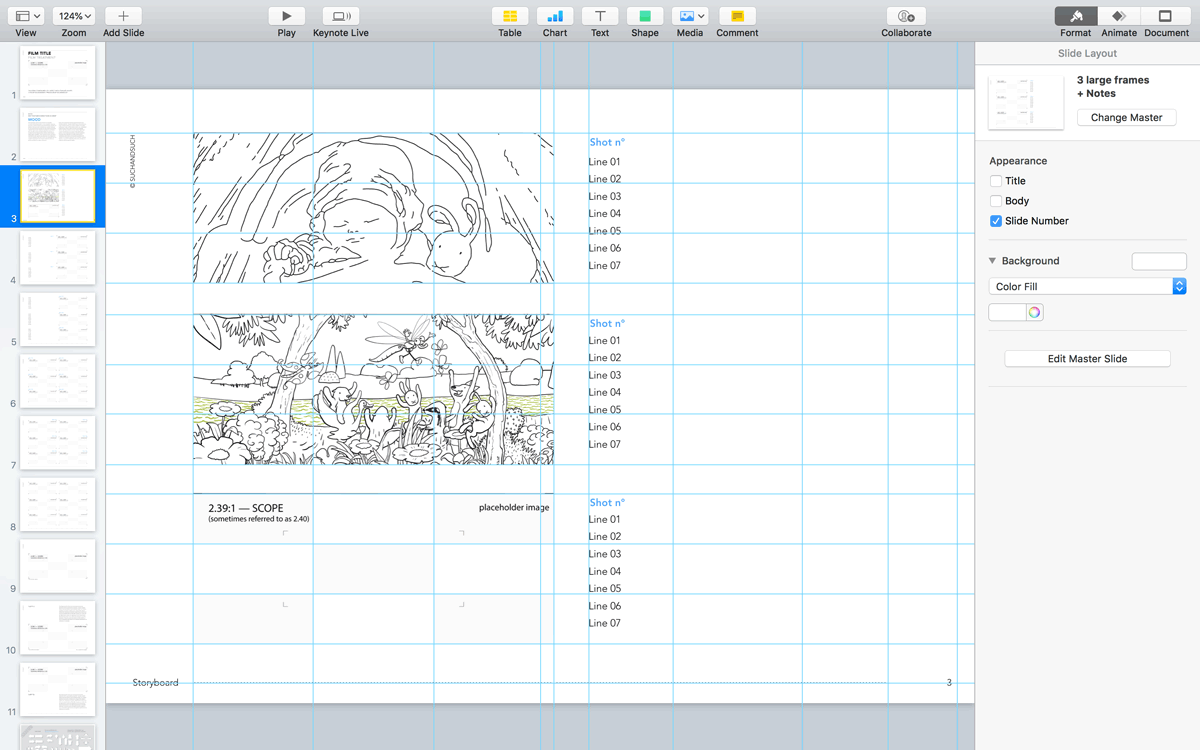Switch to the Document inspector
Screen dimensions: 1200x750
coord(1166,16)
